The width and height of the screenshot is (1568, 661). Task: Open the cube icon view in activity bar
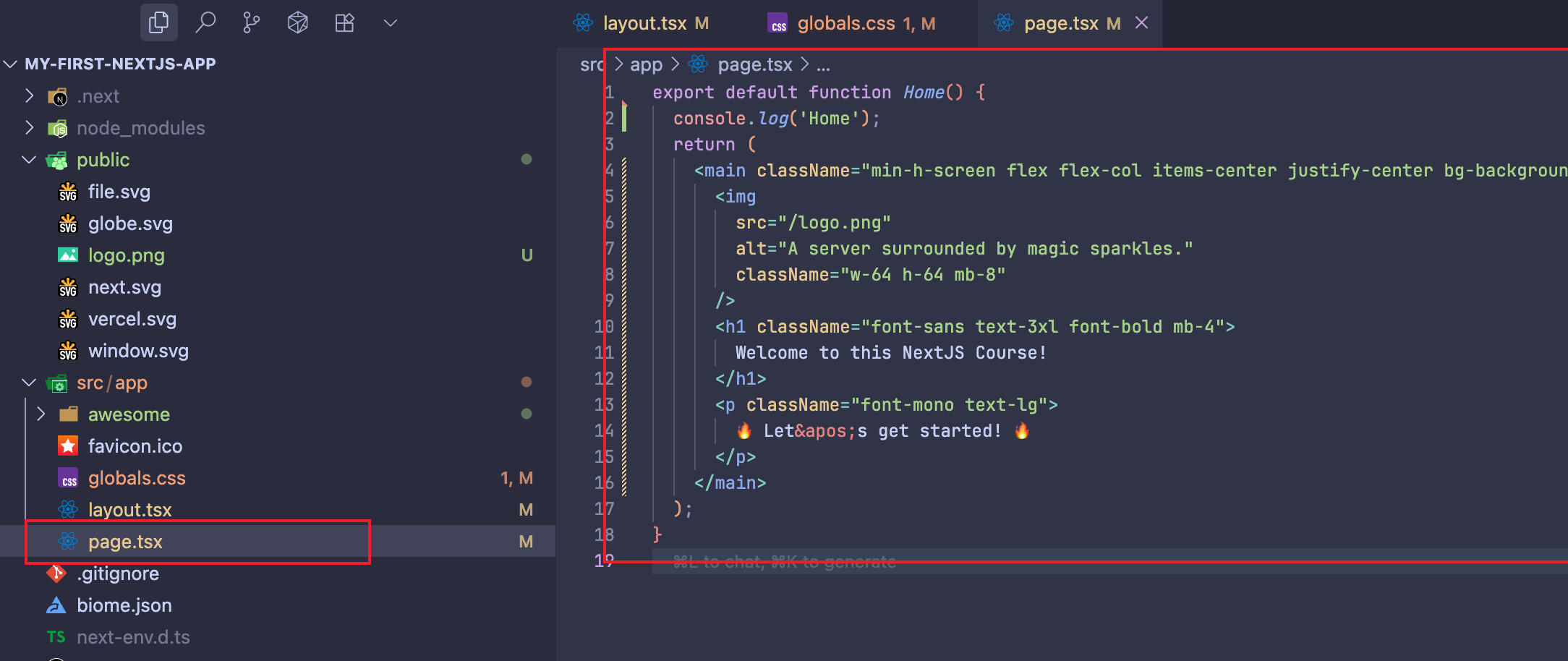(x=298, y=23)
